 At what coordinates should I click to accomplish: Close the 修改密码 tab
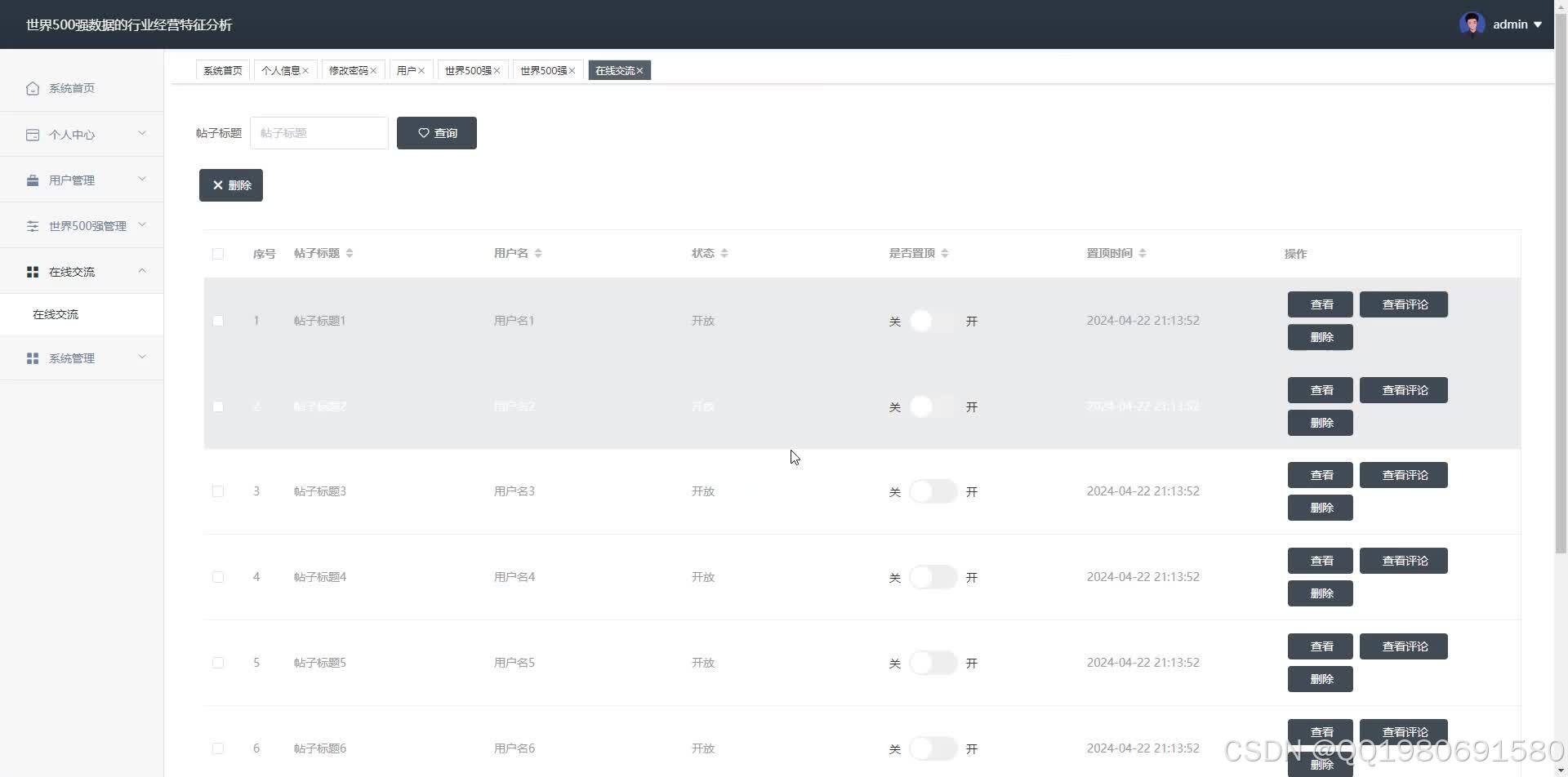click(x=373, y=71)
